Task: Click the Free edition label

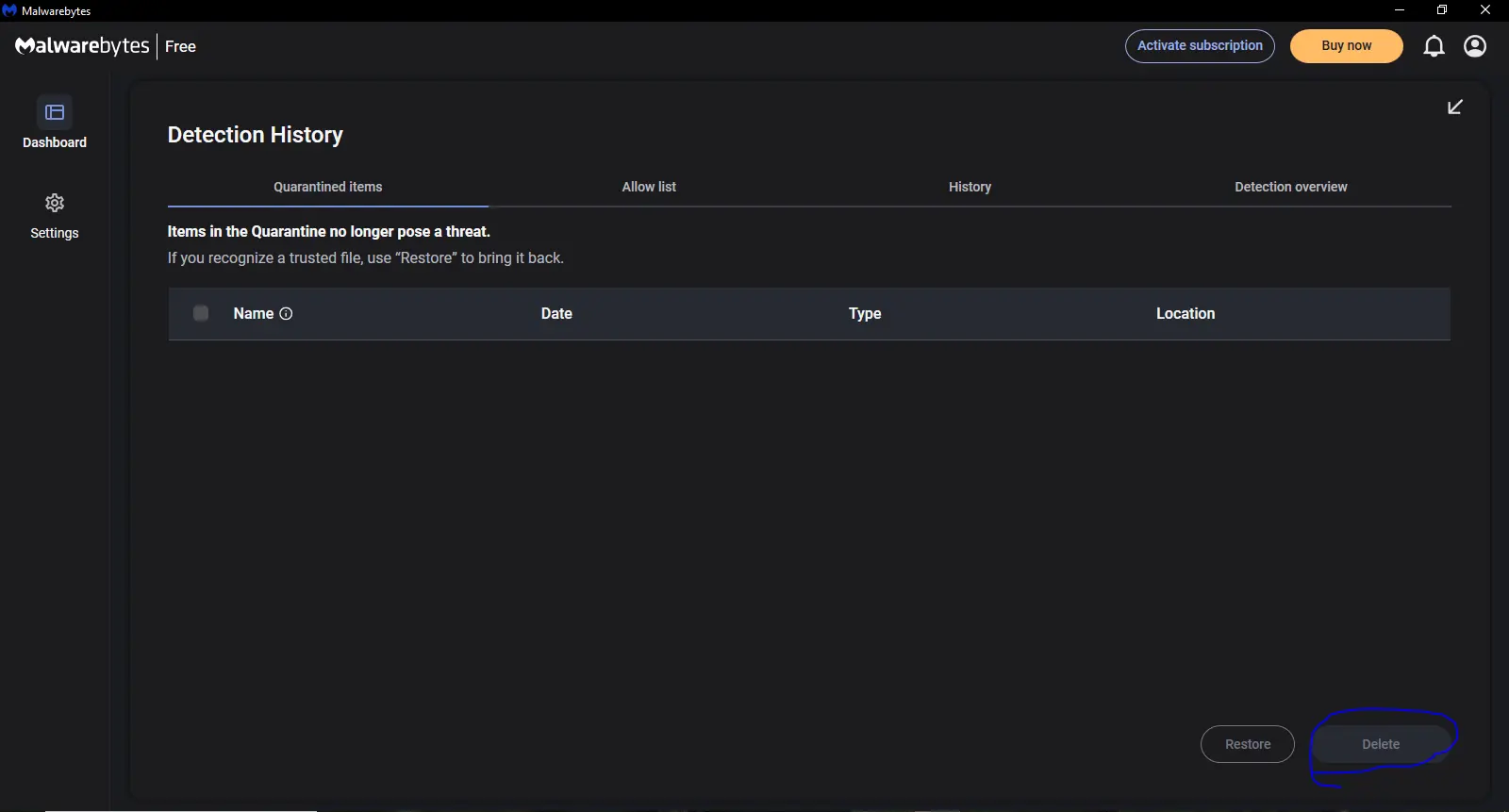Action: point(180,46)
